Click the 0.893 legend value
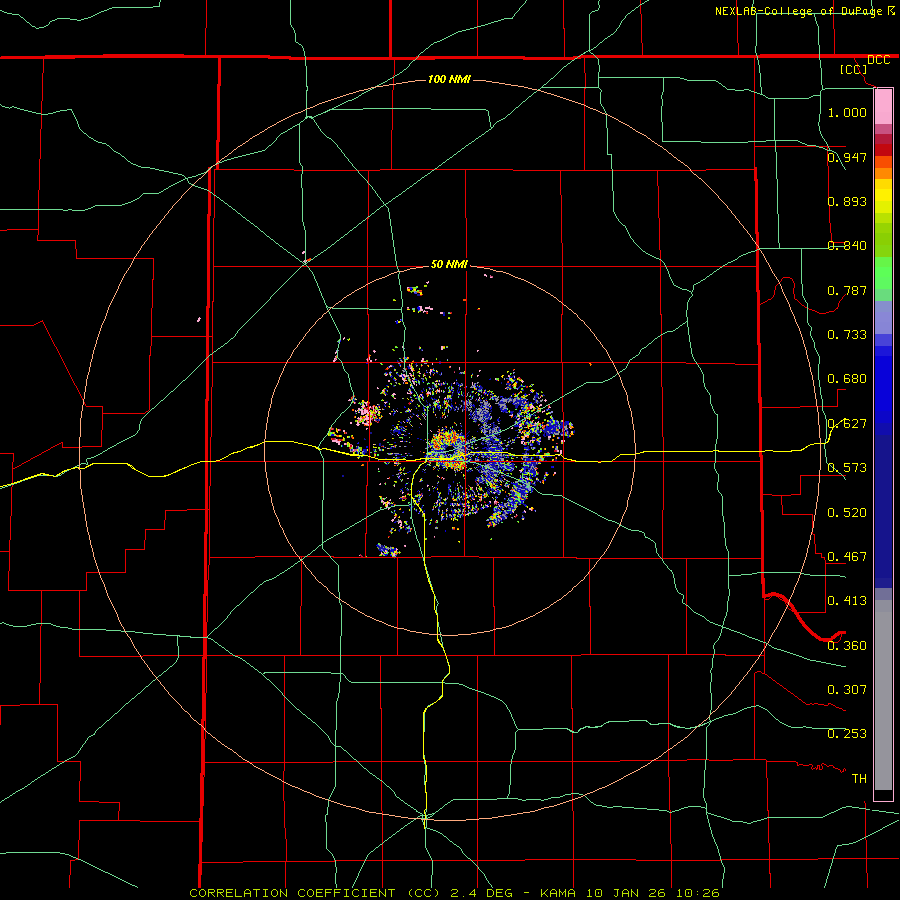Viewport: 900px width, 900px height. click(x=847, y=201)
